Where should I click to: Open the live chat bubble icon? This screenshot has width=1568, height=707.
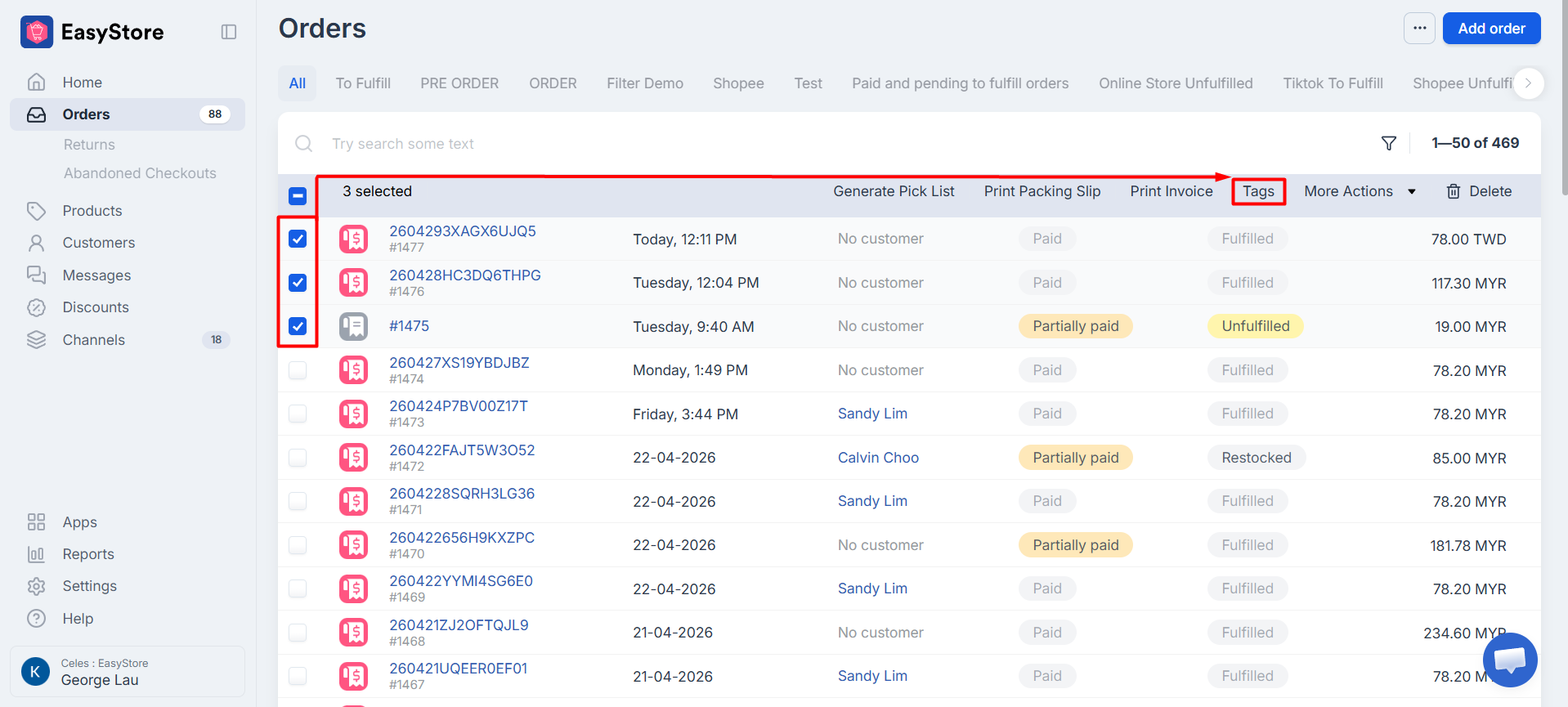point(1510,660)
